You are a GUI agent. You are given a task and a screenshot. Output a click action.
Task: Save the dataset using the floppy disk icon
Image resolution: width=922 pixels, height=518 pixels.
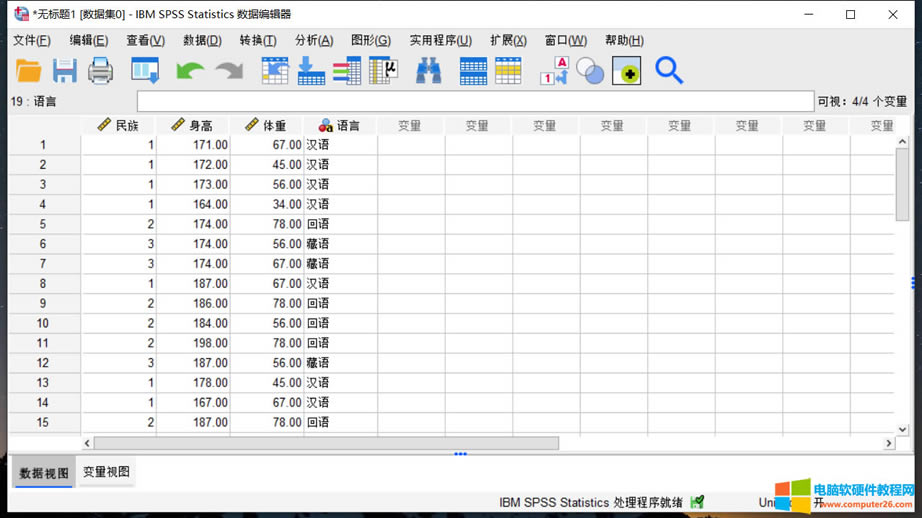tap(65, 71)
